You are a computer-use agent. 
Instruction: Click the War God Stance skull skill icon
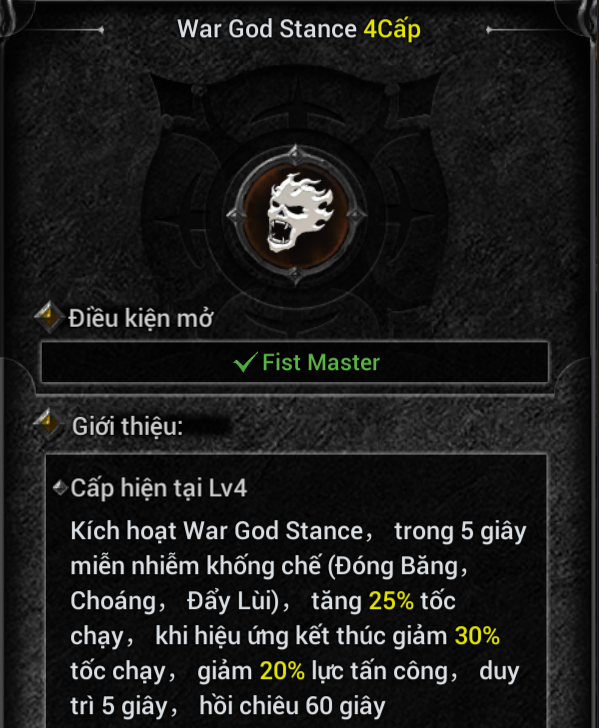click(x=296, y=214)
